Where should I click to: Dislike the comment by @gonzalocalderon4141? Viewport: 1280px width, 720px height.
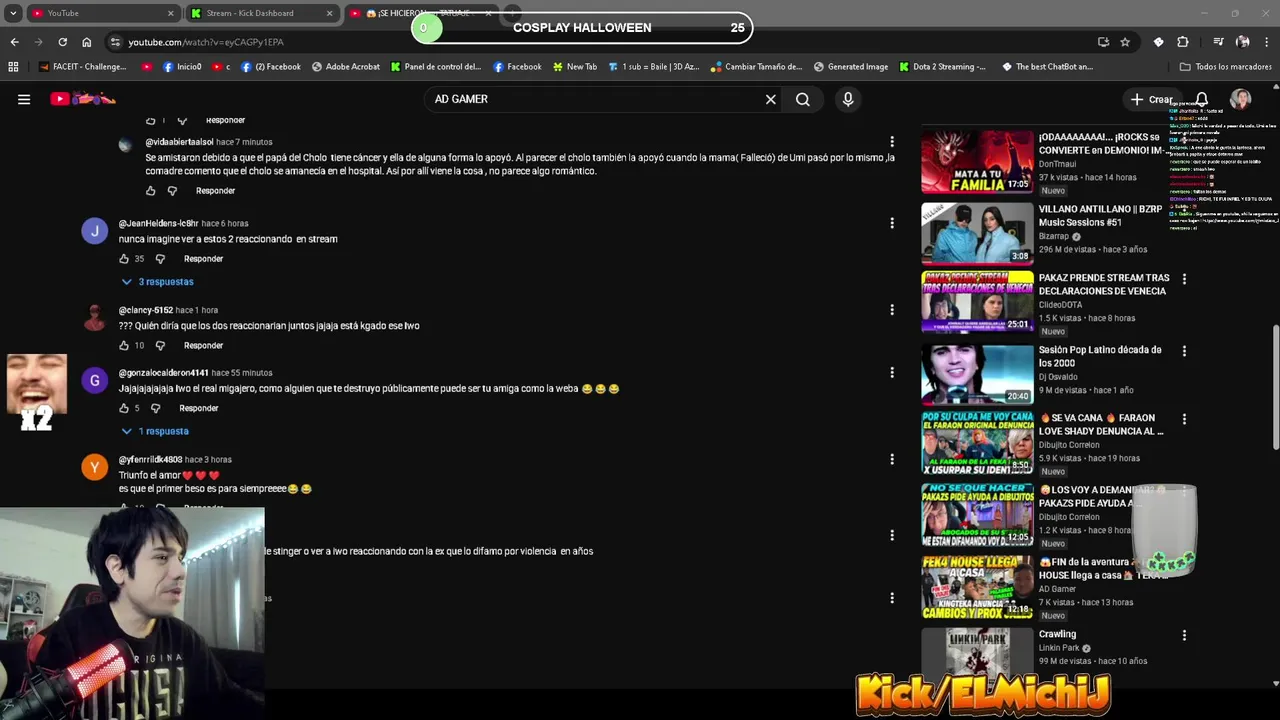click(x=155, y=408)
